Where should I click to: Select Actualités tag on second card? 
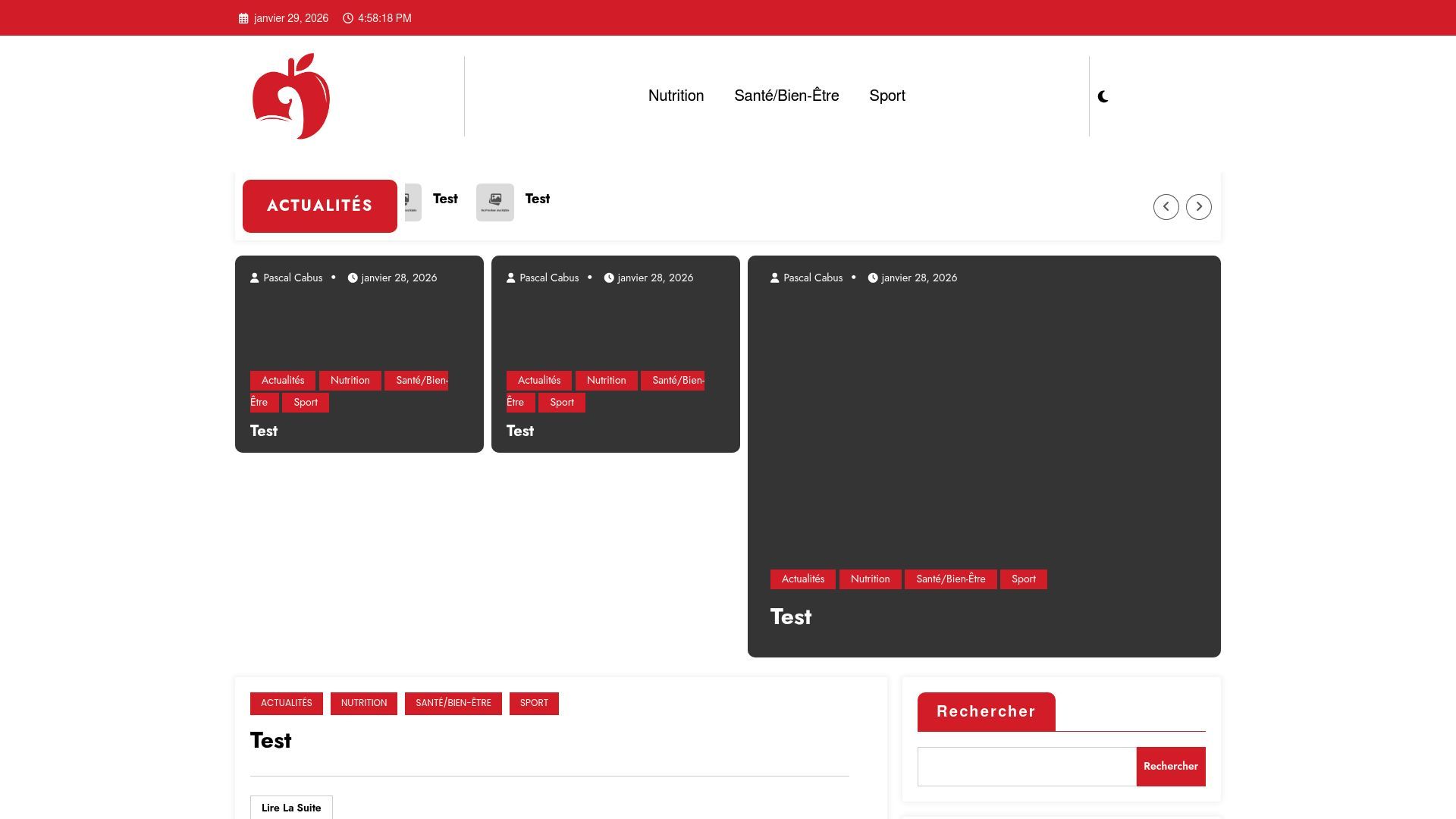539,381
